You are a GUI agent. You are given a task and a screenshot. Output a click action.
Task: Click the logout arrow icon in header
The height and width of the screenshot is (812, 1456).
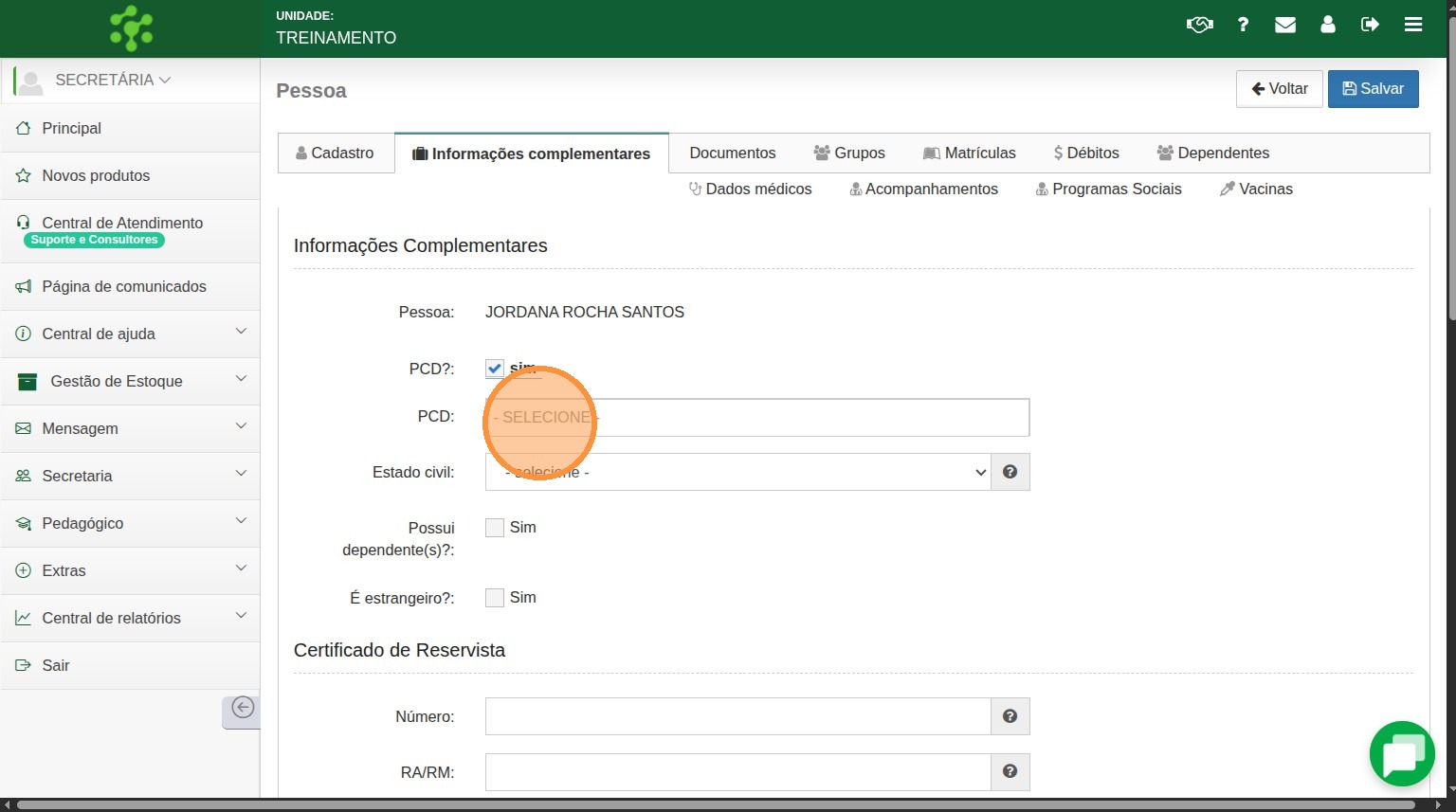(x=1370, y=25)
